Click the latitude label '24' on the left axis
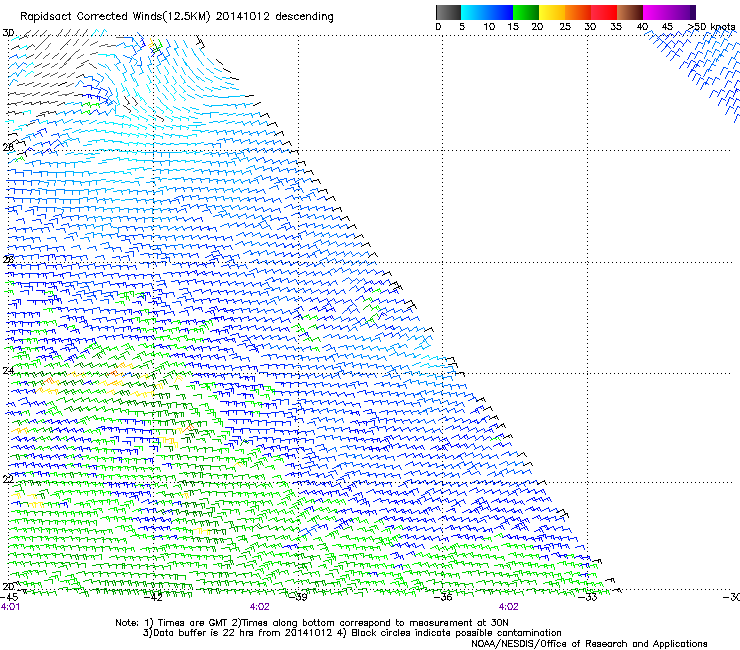This screenshot has height=650, width=740. (x=8, y=371)
